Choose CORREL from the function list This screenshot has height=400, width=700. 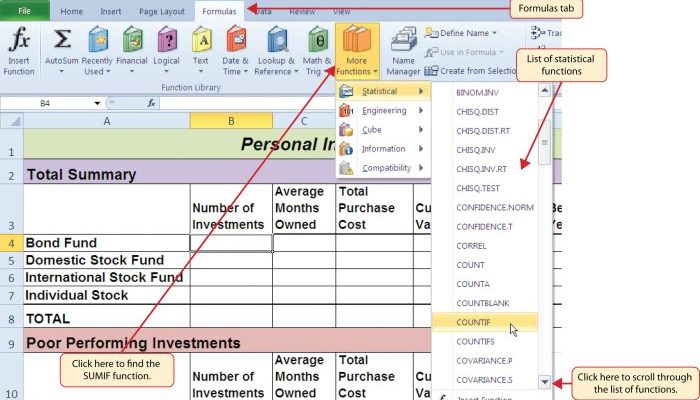tap(471, 246)
